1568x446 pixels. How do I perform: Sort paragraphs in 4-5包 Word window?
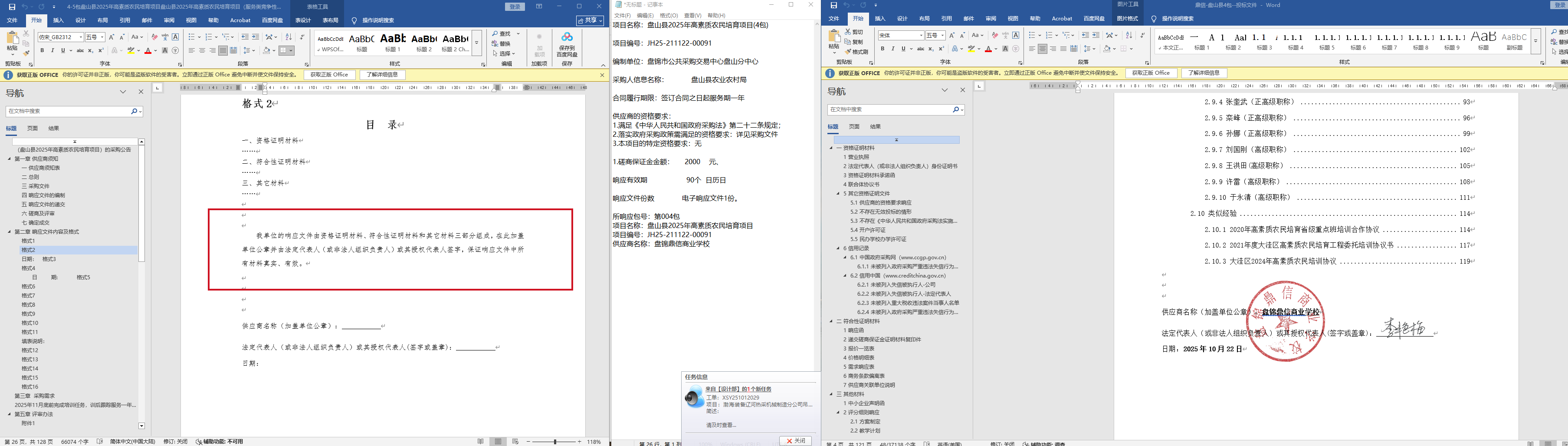(x=289, y=37)
